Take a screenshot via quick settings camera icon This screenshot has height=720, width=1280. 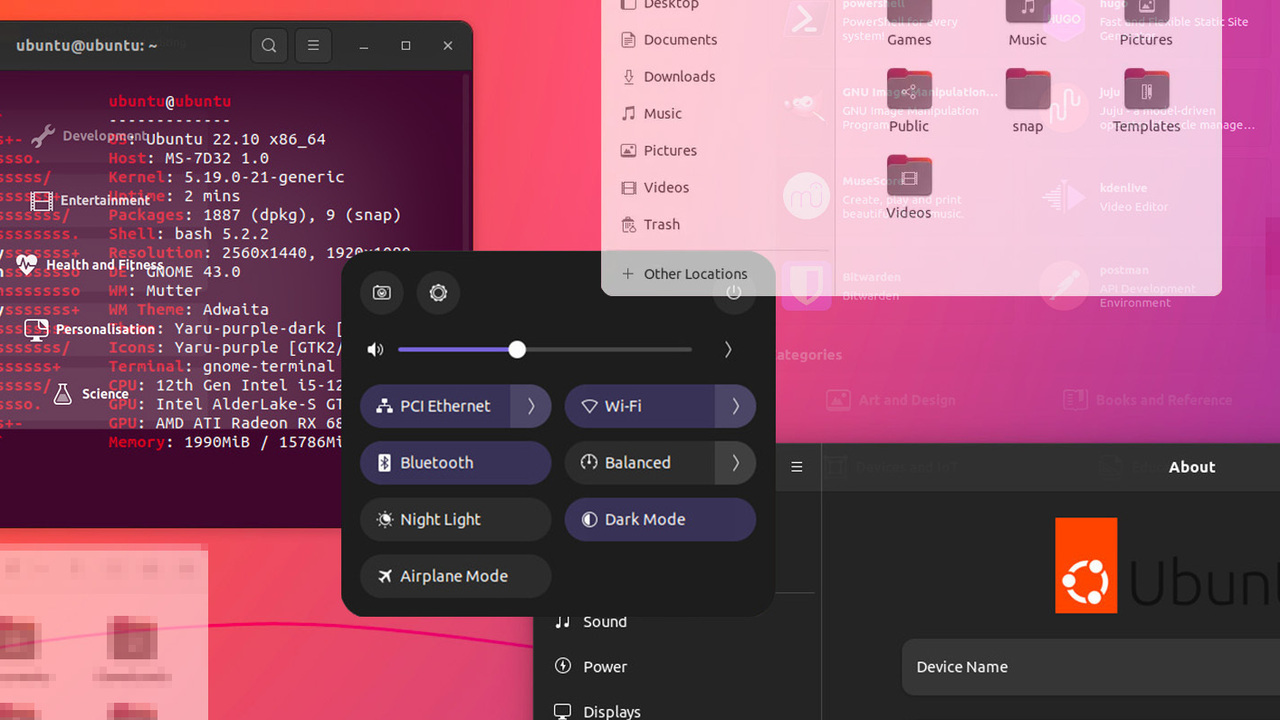click(381, 293)
